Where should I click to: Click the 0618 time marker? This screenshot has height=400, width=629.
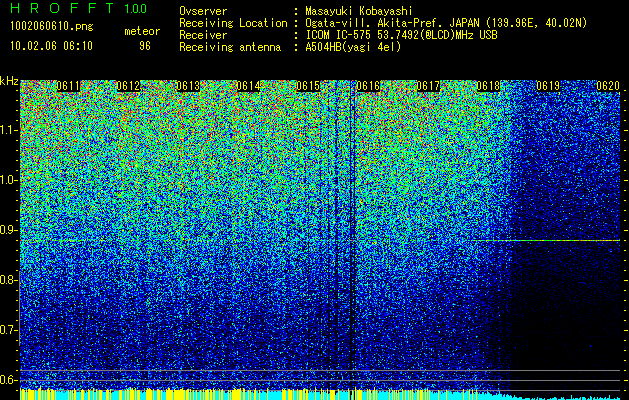tap(488, 86)
